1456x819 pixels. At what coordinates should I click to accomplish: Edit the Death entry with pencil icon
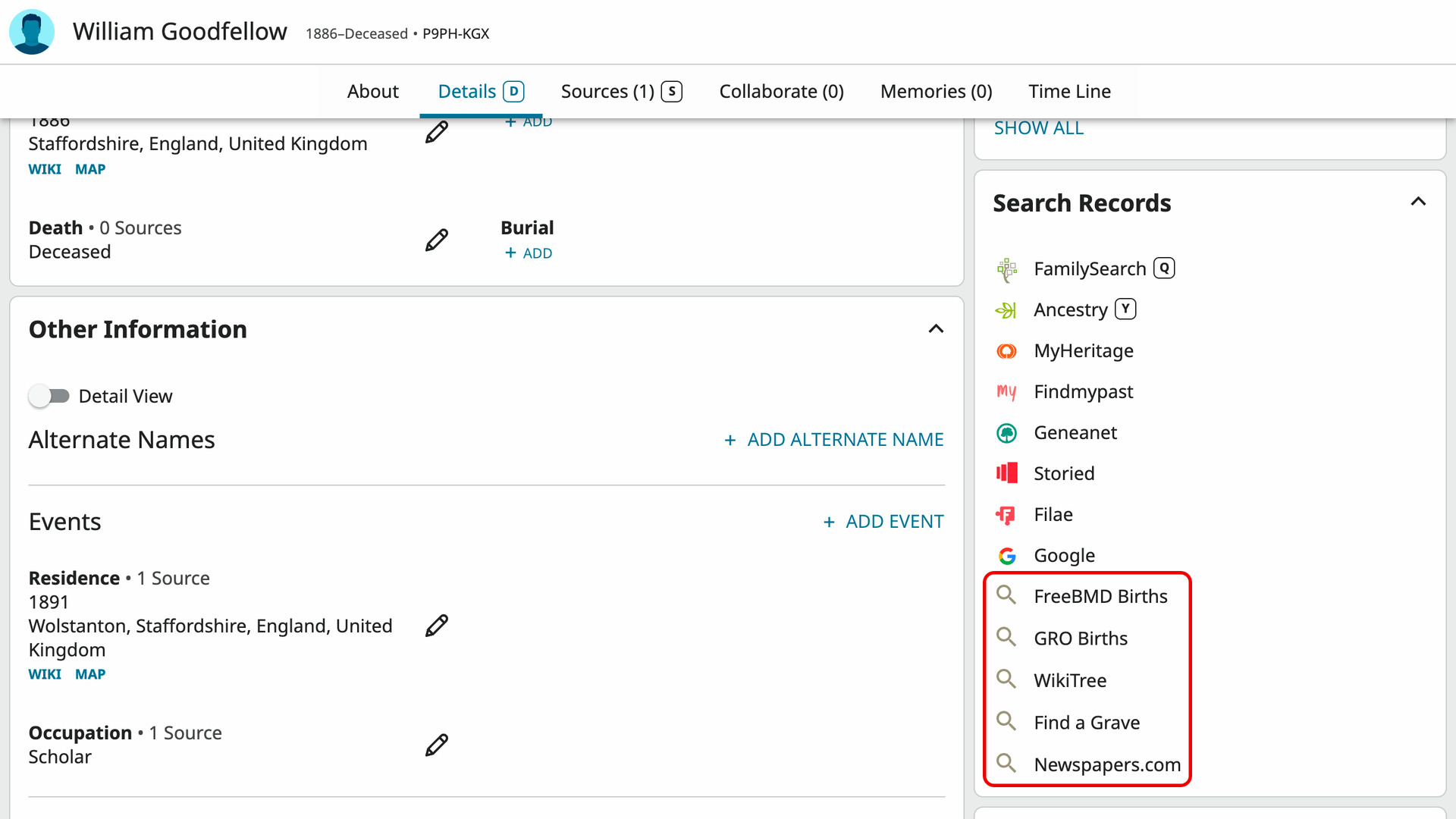tap(437, 240)
